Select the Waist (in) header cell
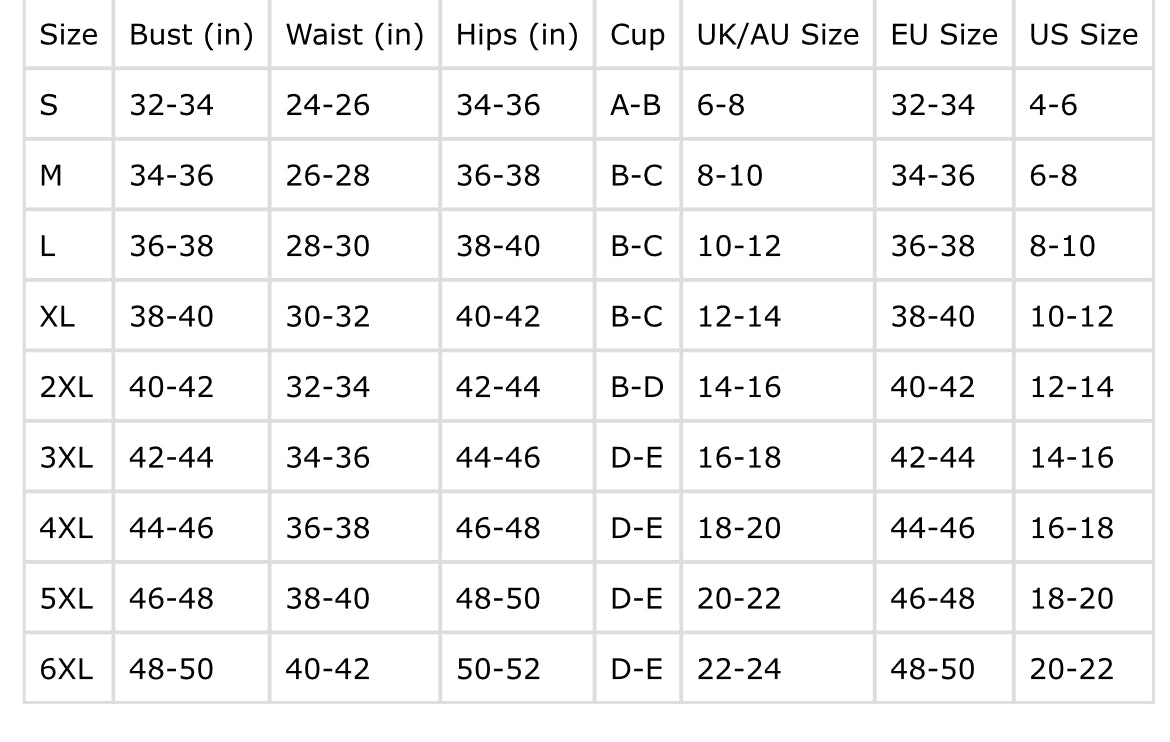Viewport: 1170px width, 742px height. tap(354, 35)
